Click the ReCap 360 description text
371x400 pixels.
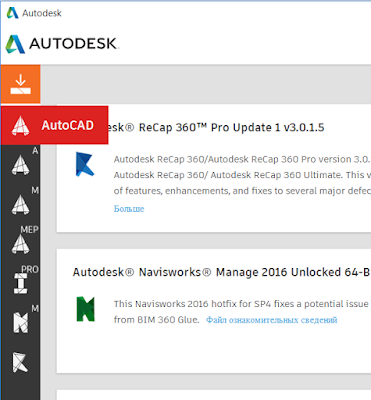pyautogui.click(x=242, y=175)
